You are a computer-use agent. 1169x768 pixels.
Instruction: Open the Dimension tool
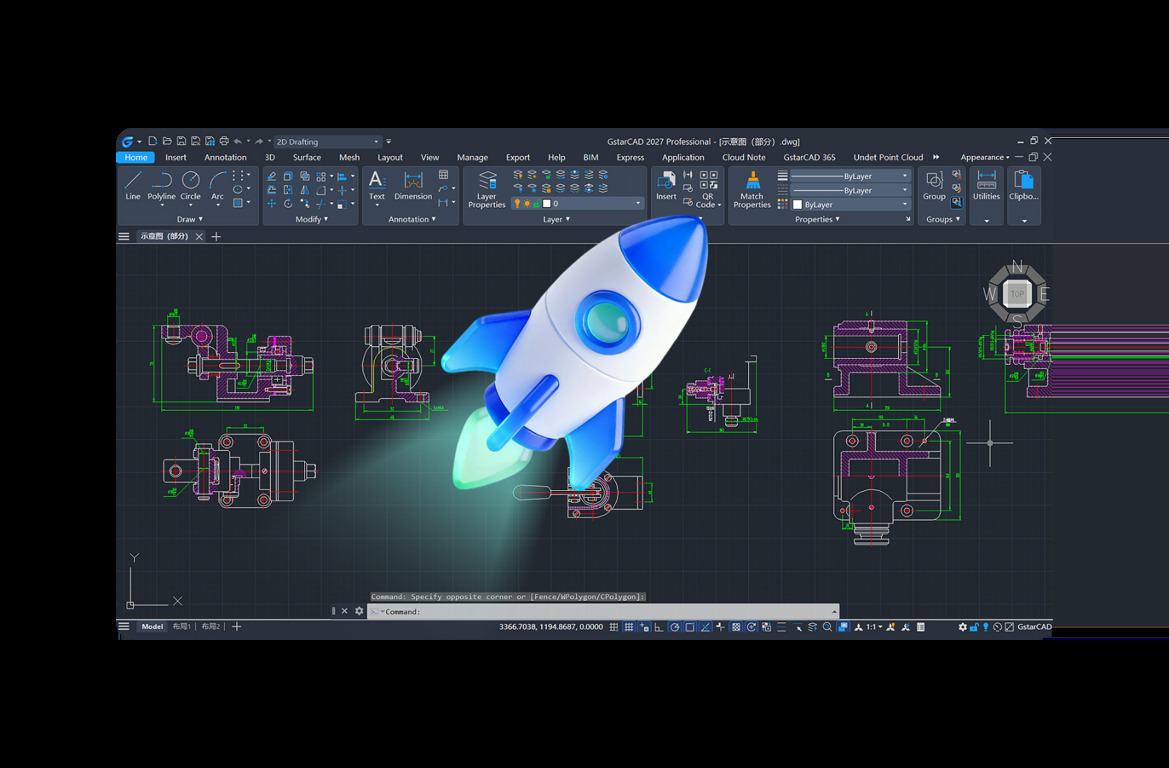click(413, 186)
